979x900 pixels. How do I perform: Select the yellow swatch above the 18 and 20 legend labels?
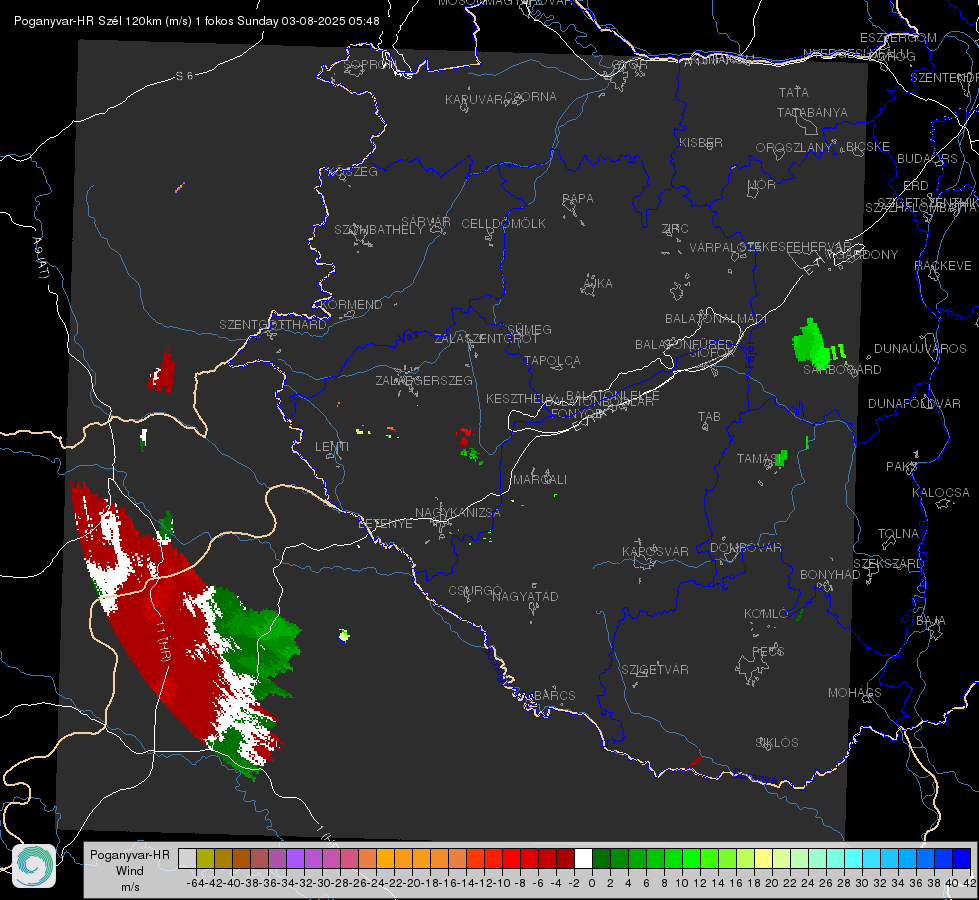click(763, 858)
